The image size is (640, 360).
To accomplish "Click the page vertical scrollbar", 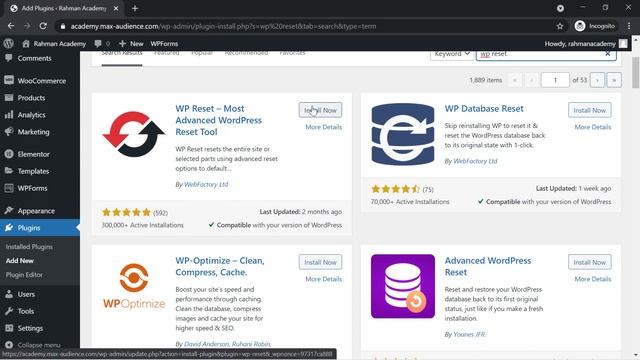I will point(636,73).
